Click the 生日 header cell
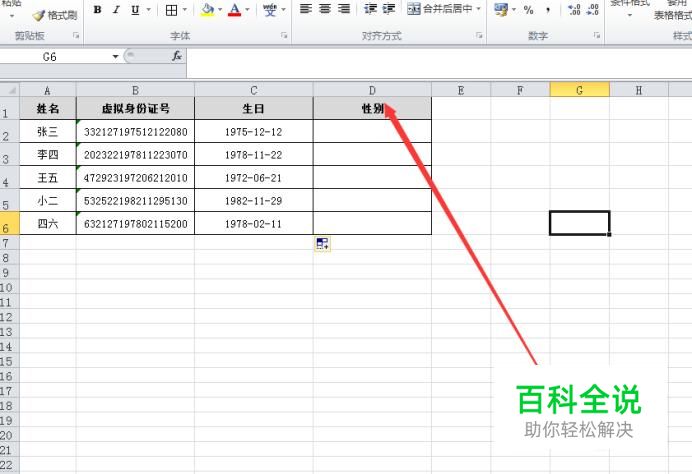 (x=254, y=108)
